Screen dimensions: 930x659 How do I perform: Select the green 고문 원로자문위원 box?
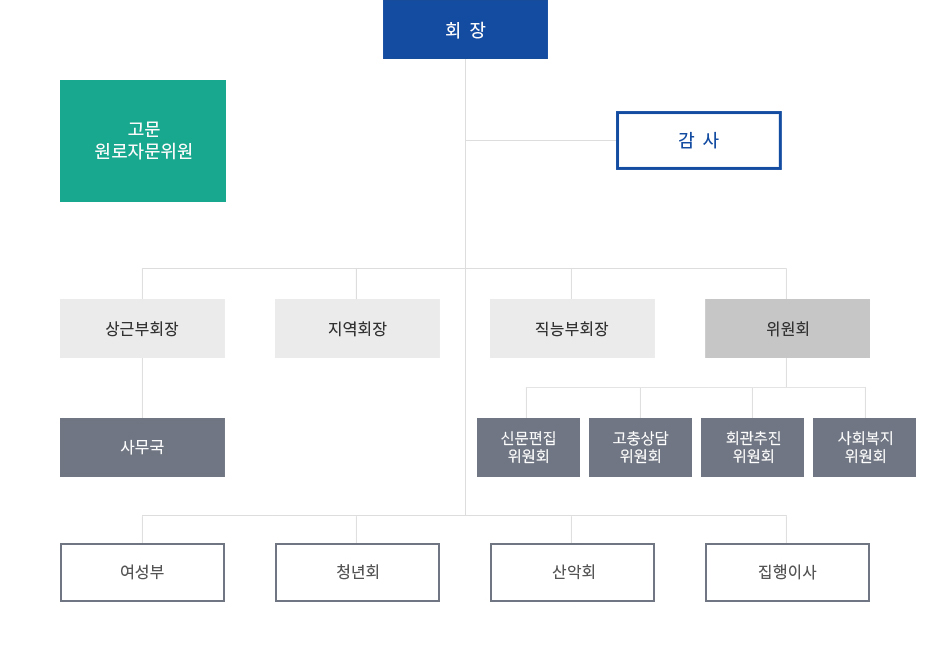coord(143,141)
